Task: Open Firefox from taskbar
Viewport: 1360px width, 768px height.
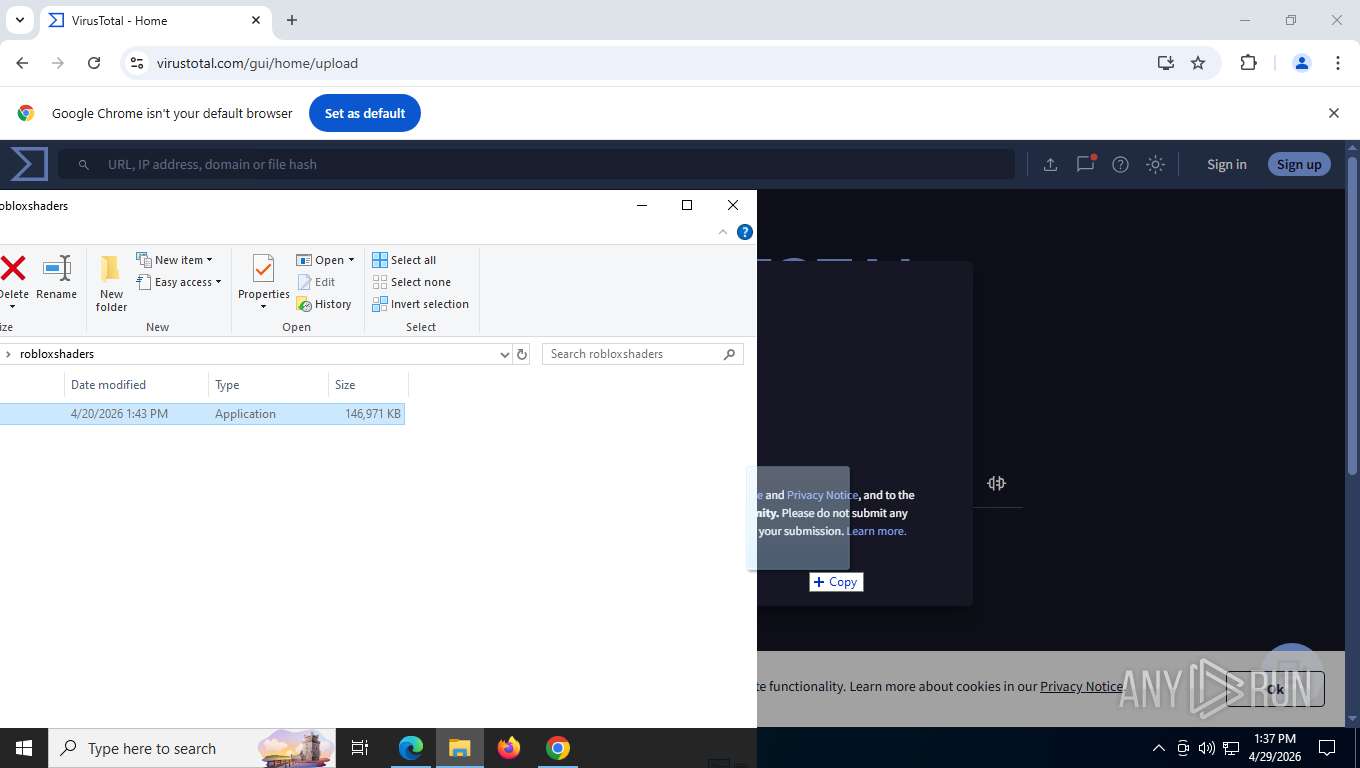Action: (x=509, y=748)
